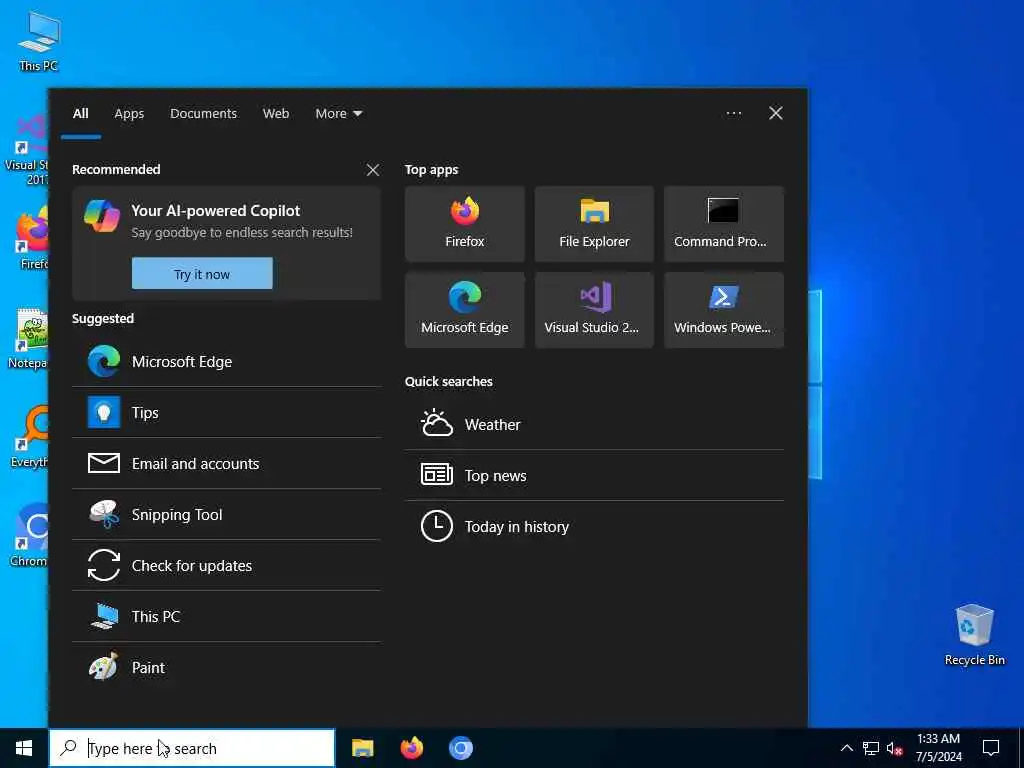Open Tips in Suggested list
The height and width of the screenshot is (768, 1024).
(x=227, y=413)
